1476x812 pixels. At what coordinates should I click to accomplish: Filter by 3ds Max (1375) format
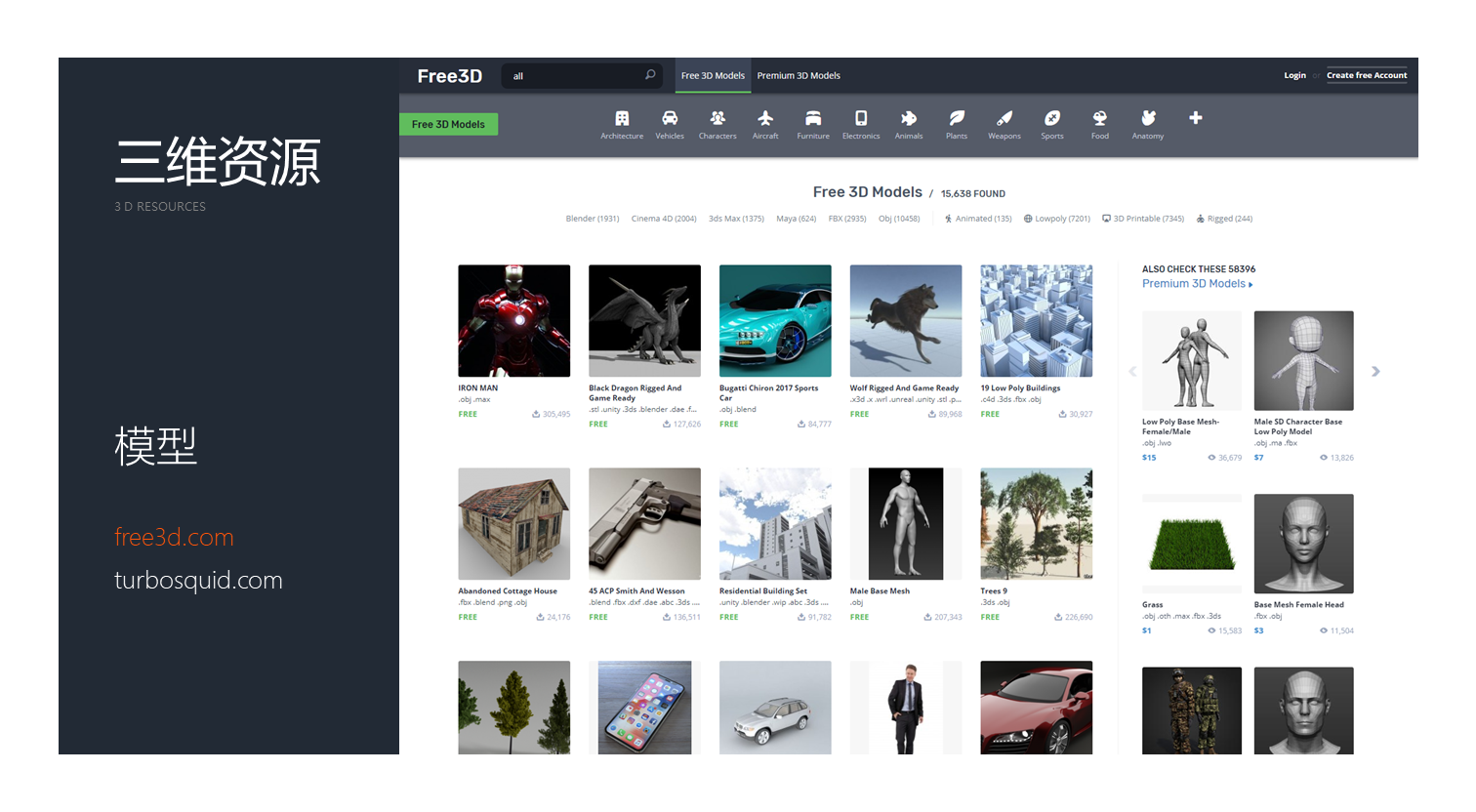(x=736, y=219)
